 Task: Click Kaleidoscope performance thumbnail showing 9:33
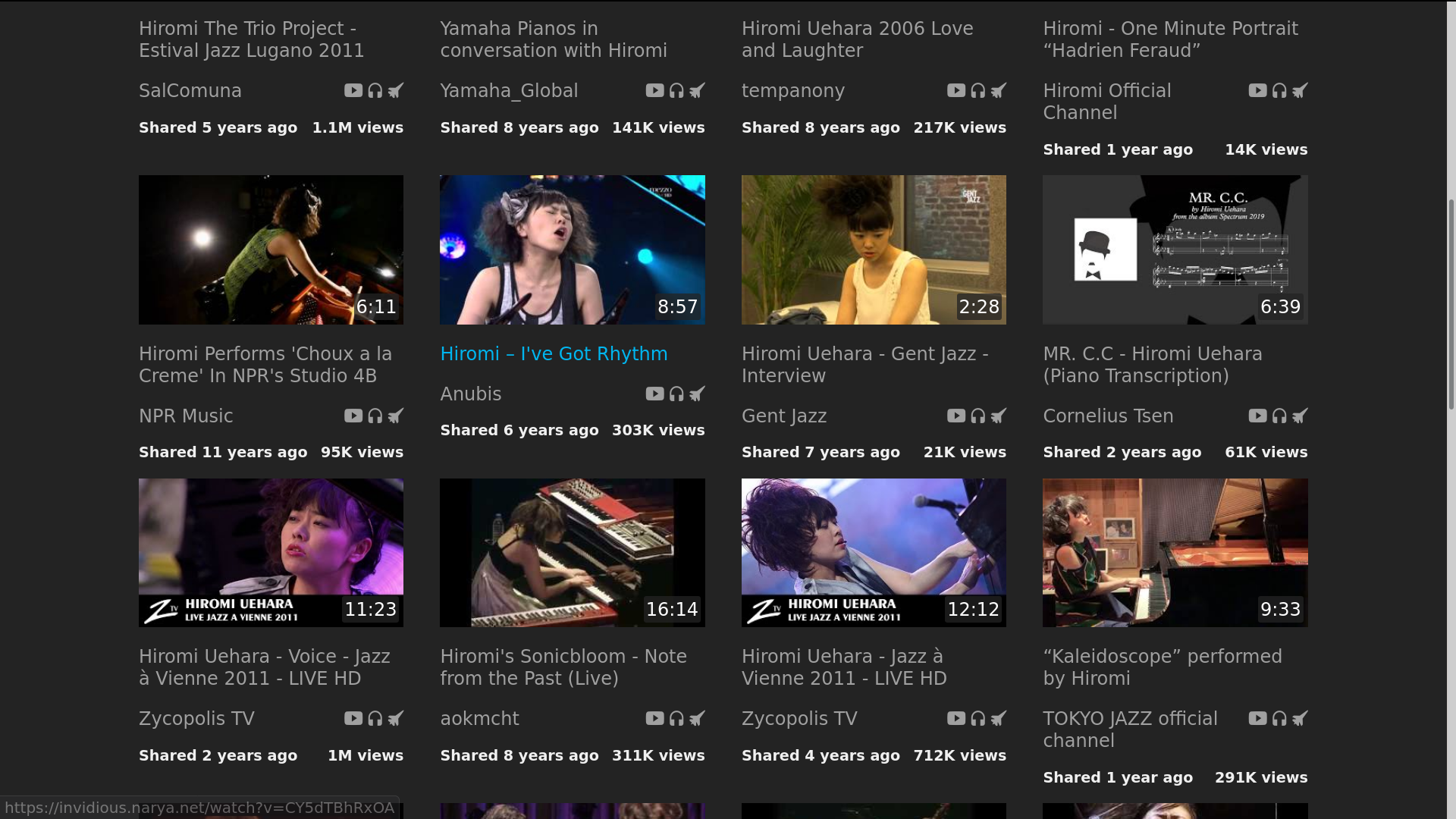(x=1175, y=552)
